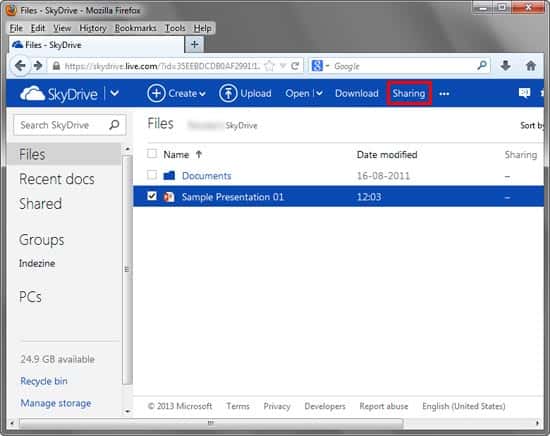Reload the page with refresh icon
Image resolution: width=550 pixels, height=436 pixels.
pos(295,66)
